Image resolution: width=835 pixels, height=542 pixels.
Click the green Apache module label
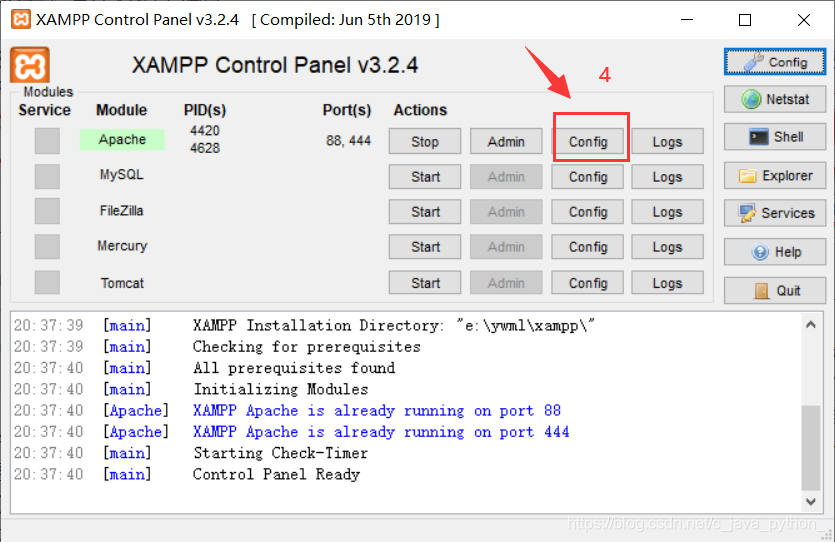(122, 139)
